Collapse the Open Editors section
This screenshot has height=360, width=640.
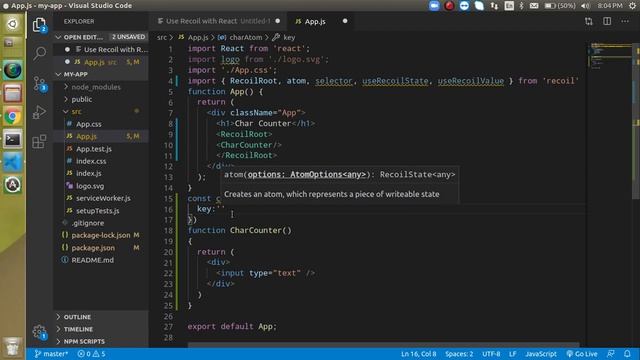101,37
